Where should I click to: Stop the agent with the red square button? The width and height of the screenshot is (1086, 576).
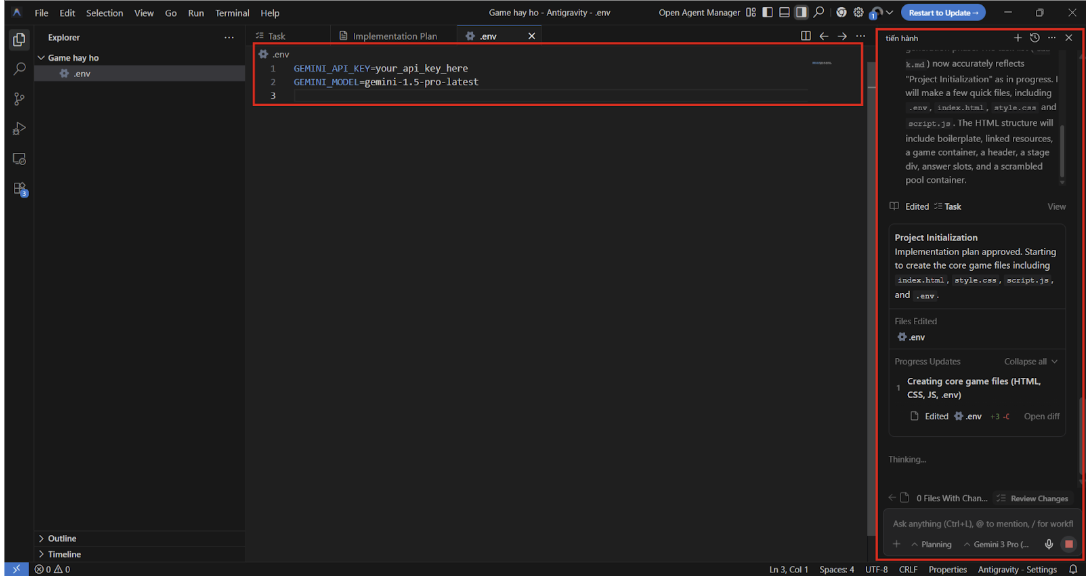1068,544
